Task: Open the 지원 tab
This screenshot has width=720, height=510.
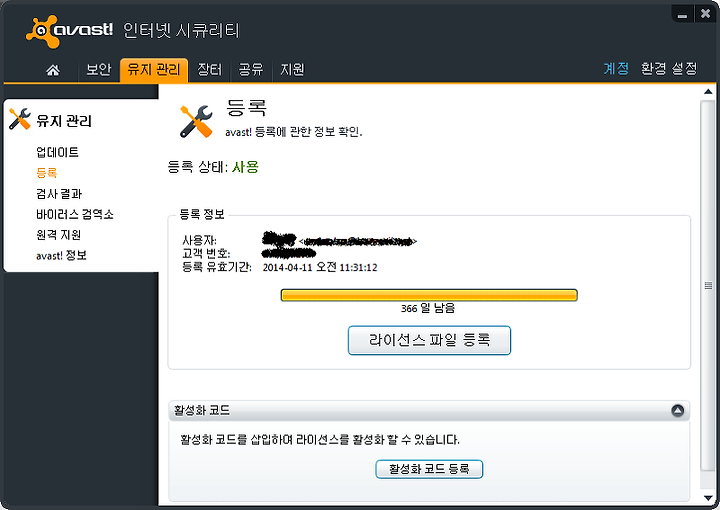Action: 292,70
